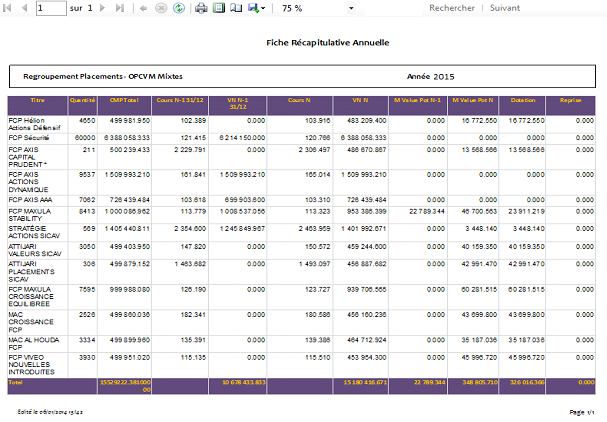Click the Fiche Récapitulative Annuelle title

coord(328,43)
